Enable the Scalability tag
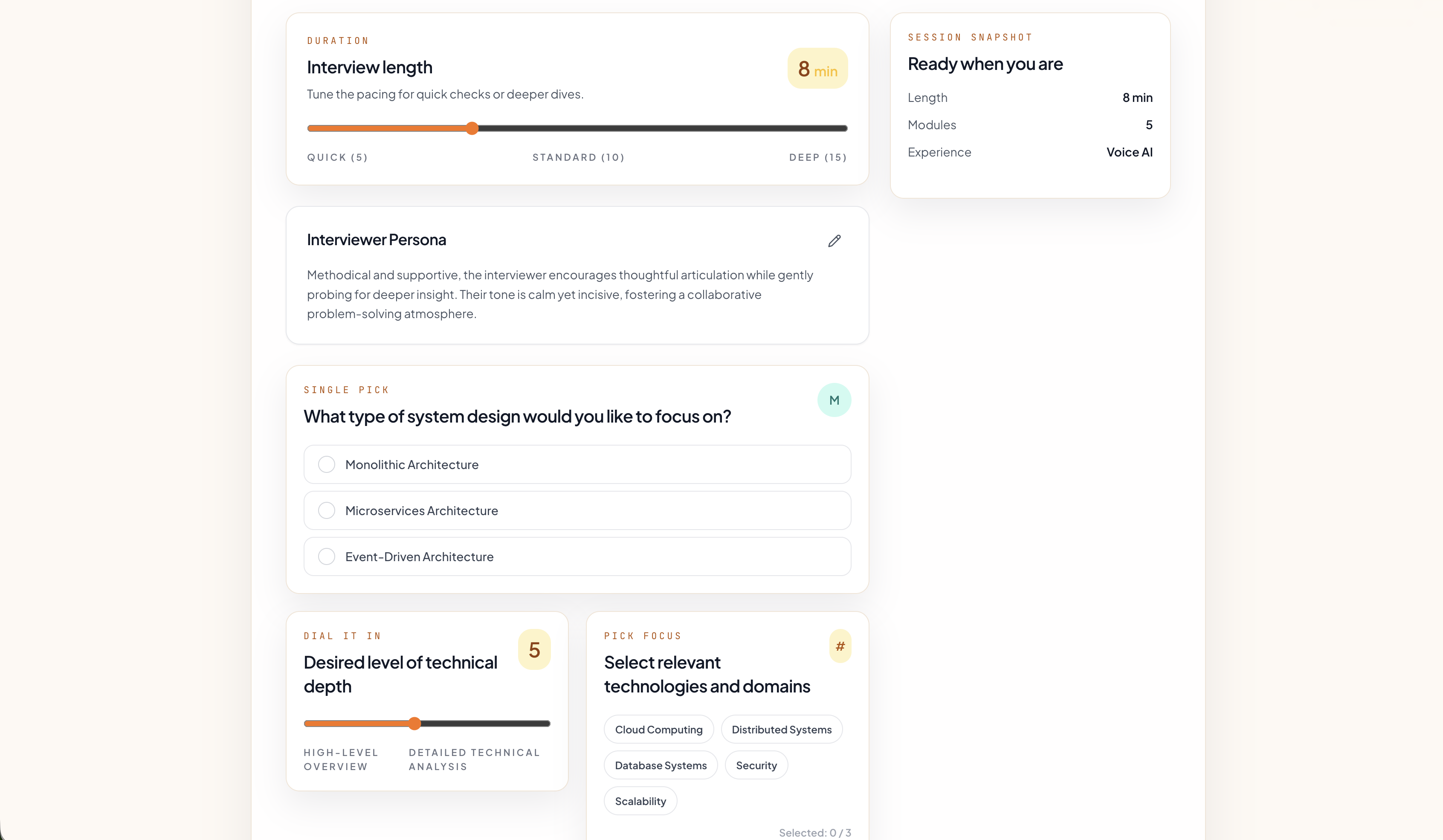The image size is (1443, 840). (640, 801)
